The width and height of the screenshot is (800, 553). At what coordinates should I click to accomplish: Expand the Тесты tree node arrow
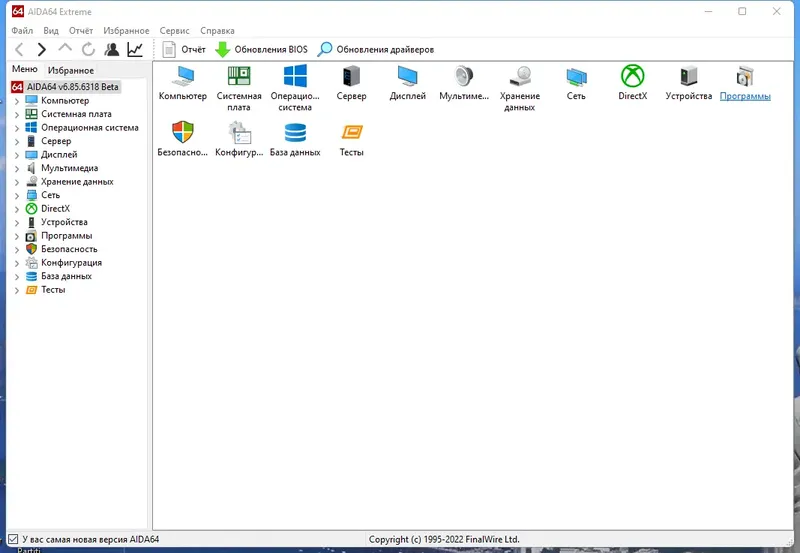[16, 290]
